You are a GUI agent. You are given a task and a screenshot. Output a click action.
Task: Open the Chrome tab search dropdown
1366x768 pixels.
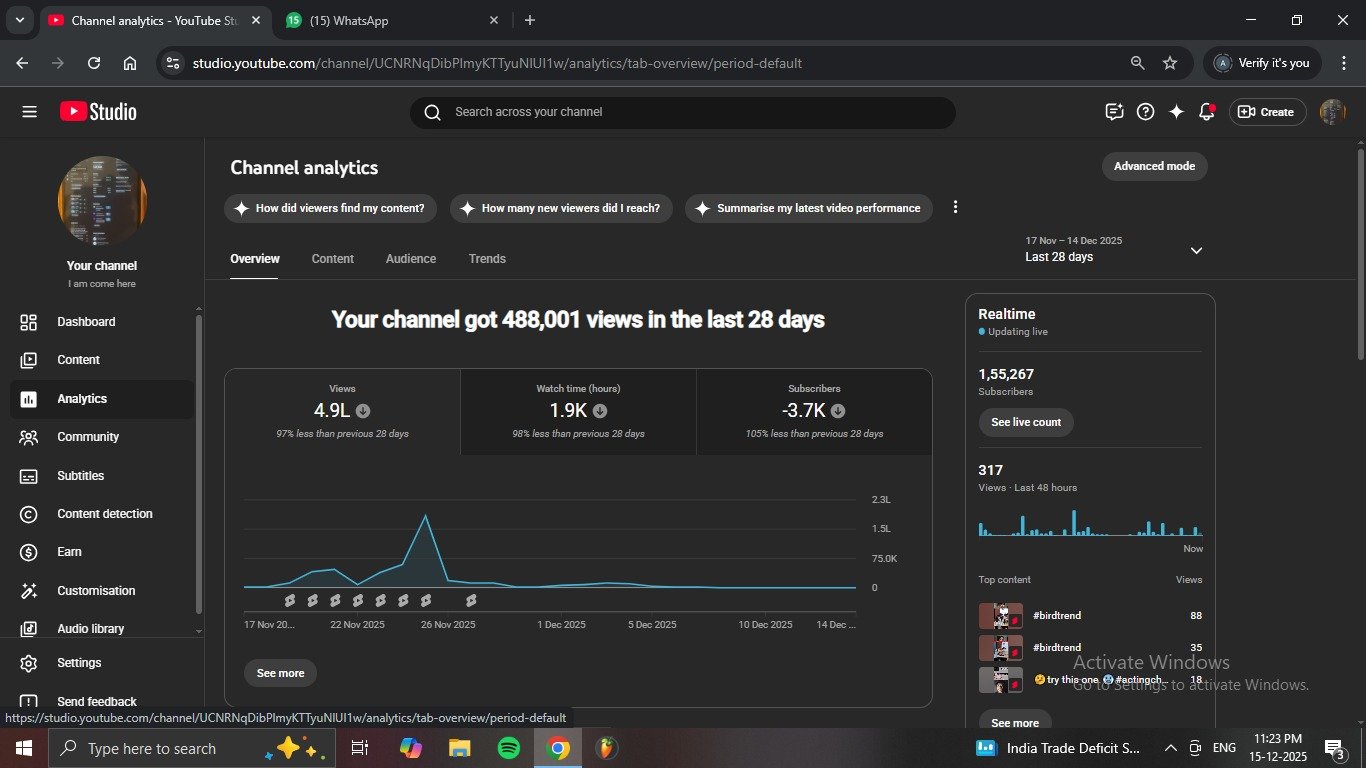click(19, 20)
